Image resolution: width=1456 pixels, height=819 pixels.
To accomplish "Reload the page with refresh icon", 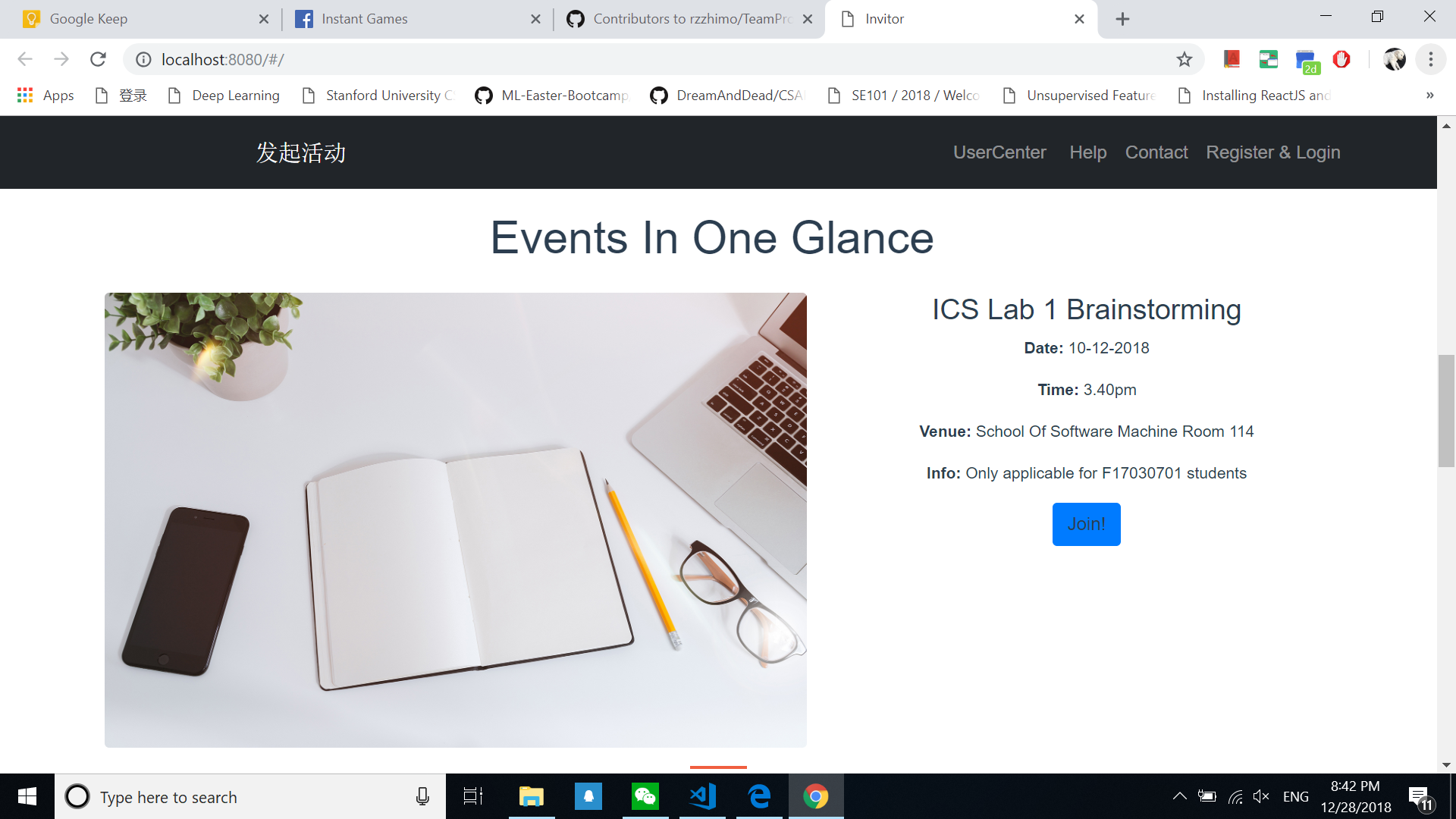I will click(x=98, y=59).
